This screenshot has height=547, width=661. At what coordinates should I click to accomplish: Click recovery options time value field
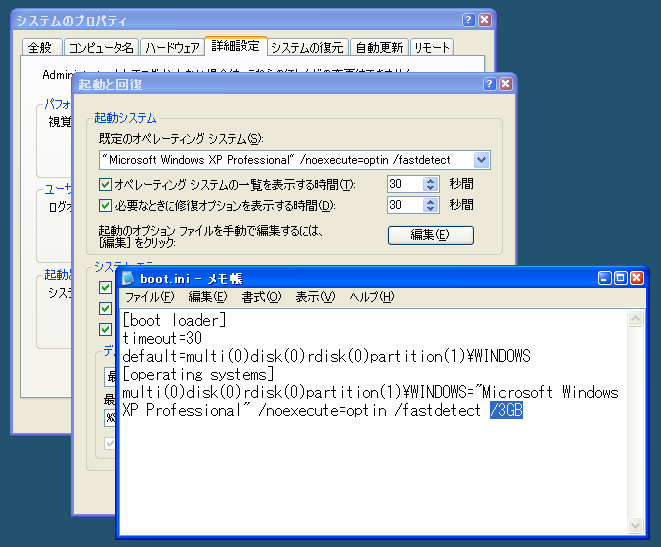point(405,205)
